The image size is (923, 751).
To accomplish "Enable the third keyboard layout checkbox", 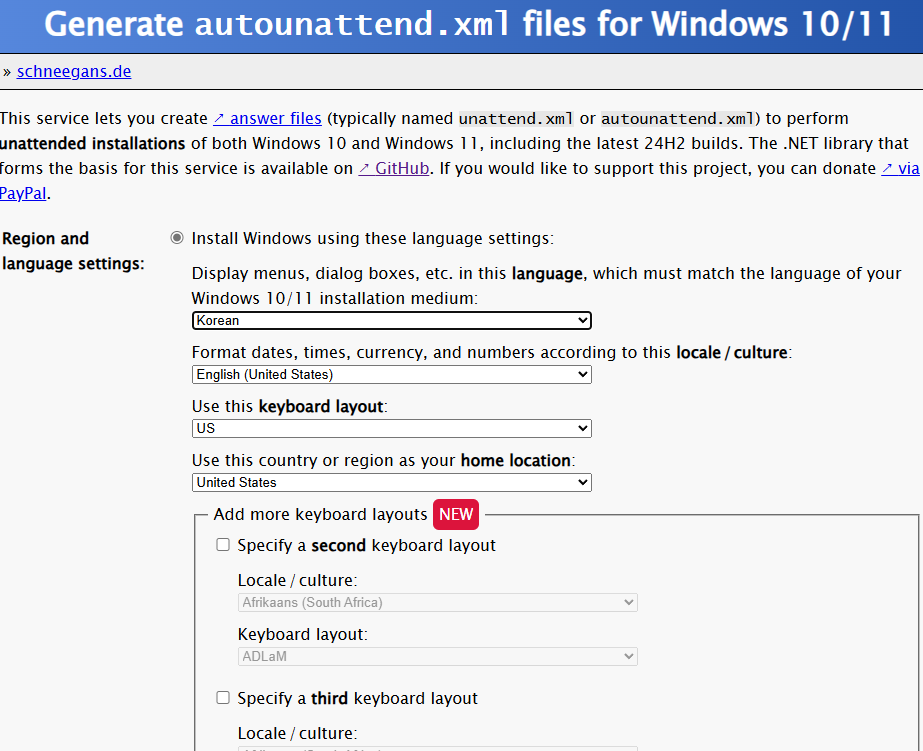I will click(222, 698).
